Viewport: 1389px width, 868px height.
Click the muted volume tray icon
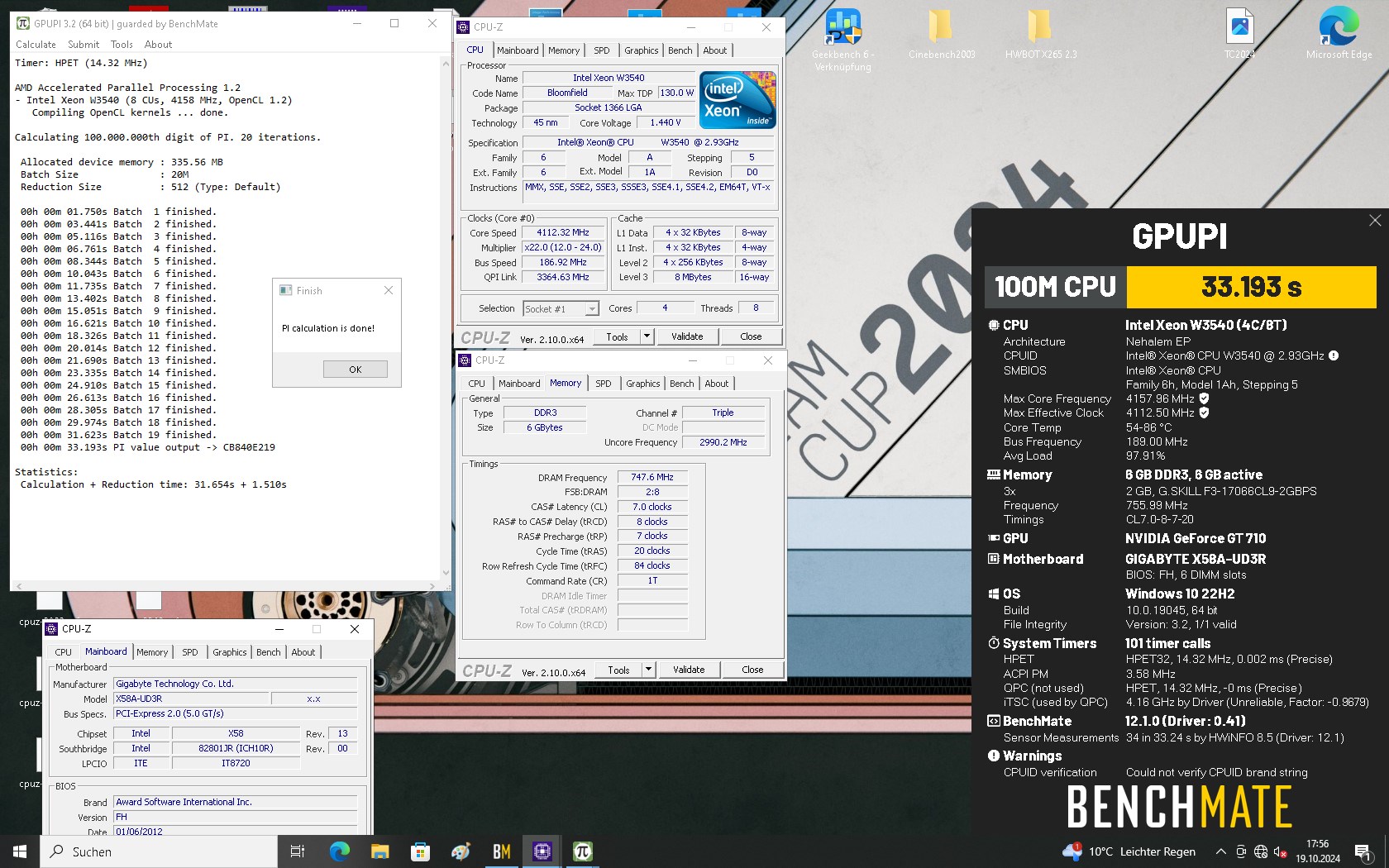tap(1281, 851)
